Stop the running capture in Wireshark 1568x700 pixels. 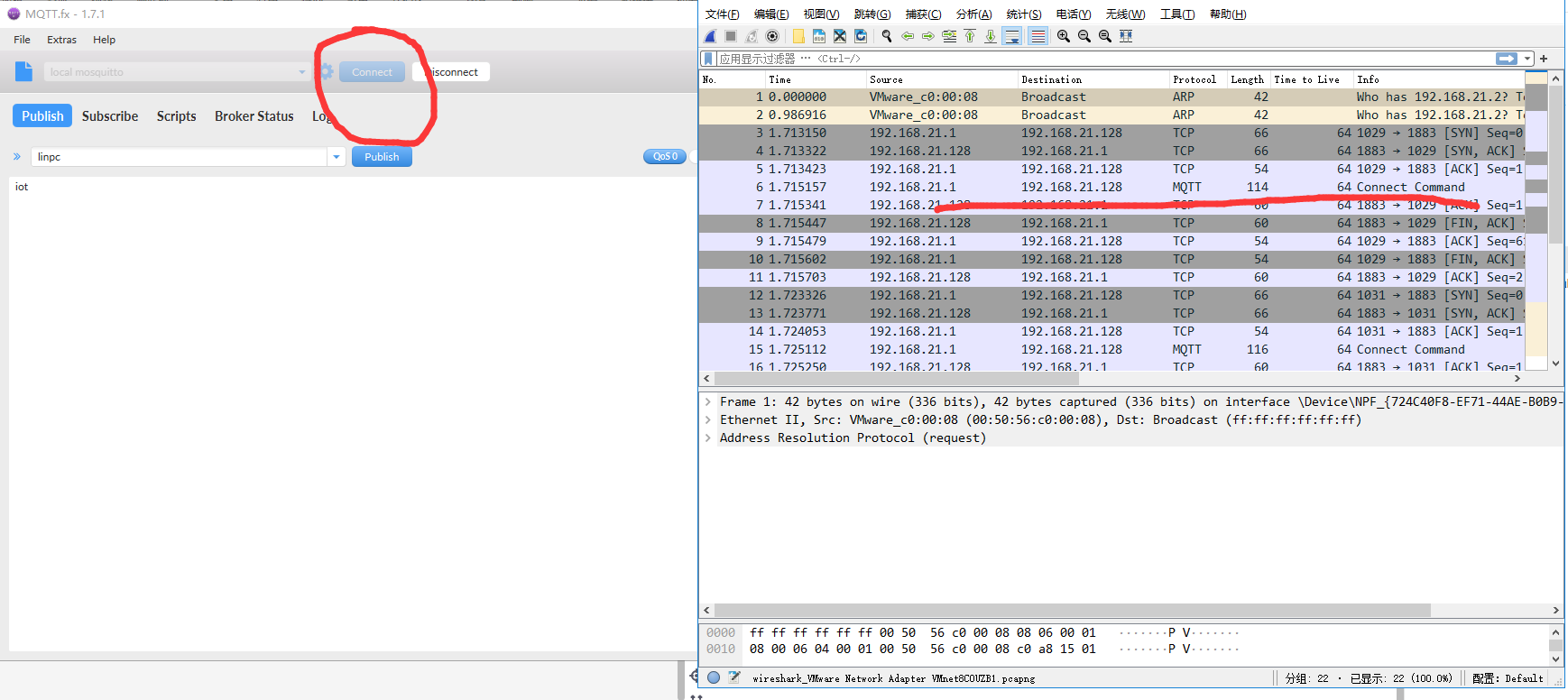click(x=731, y=36)
